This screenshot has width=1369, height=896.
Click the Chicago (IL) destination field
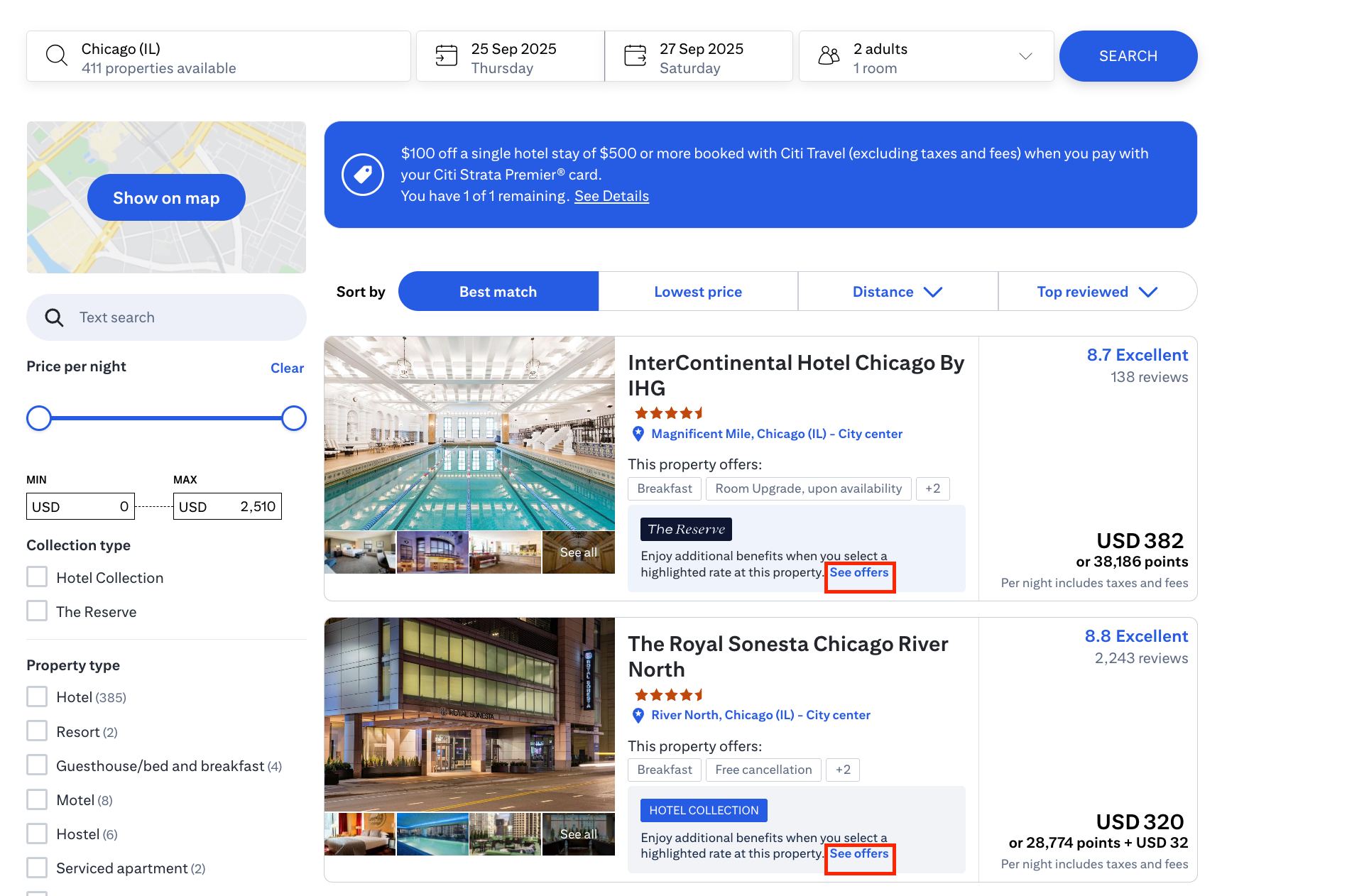tap(219, 56)
